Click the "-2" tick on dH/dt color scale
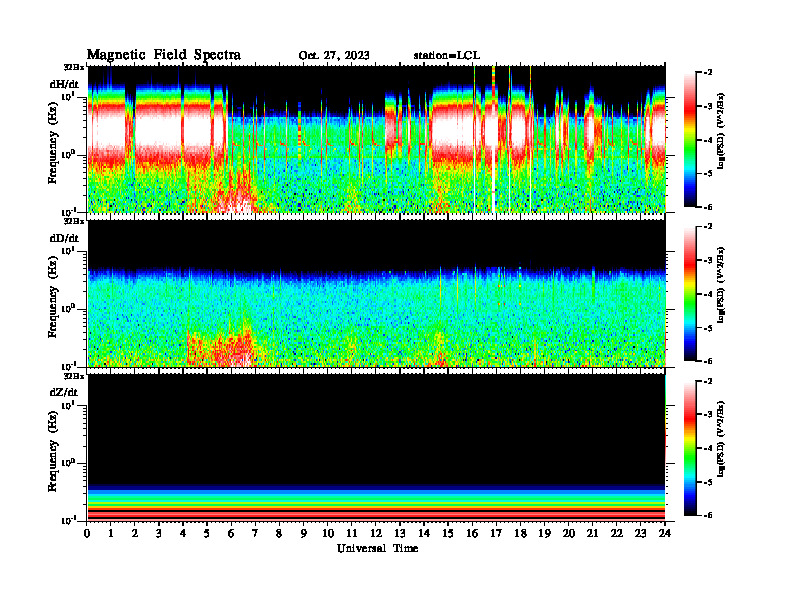The width and height of the screenshot is (792, 612). coord(708,73)
